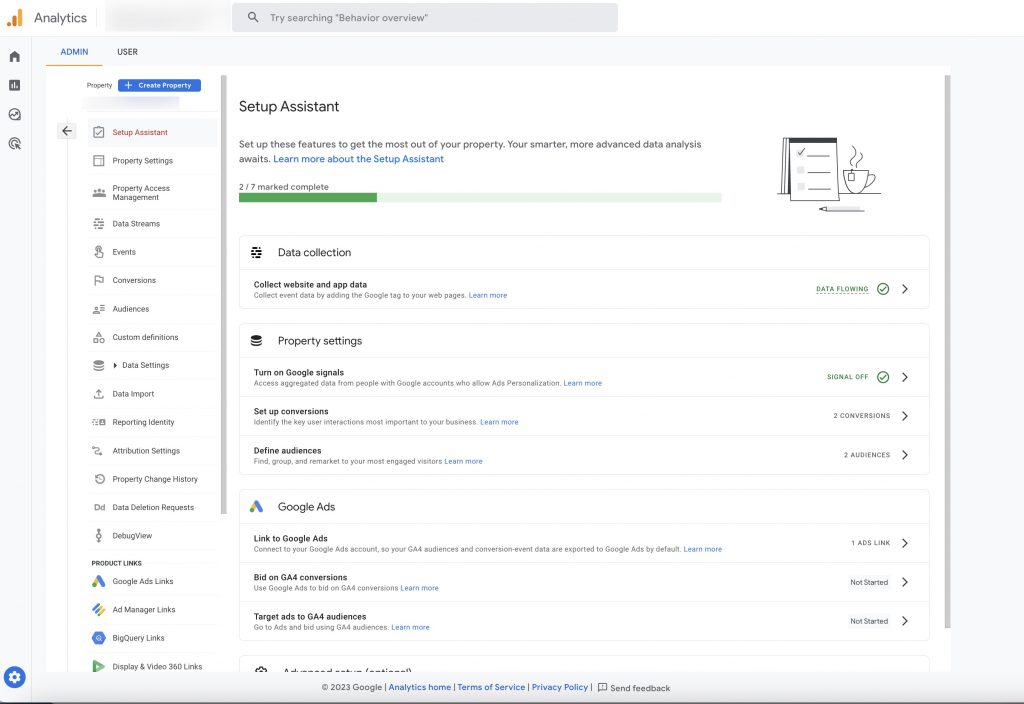Select Conversions menu item

pyautogui.click(x=152, y=280)
